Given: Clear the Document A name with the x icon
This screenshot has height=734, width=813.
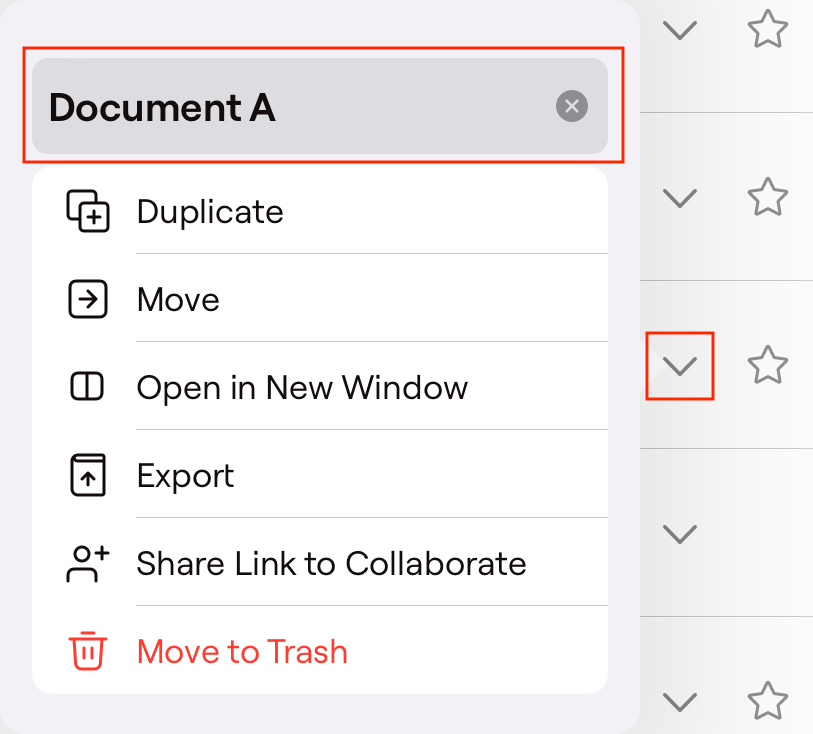Looking at the screenshot, I should point(571,107).
